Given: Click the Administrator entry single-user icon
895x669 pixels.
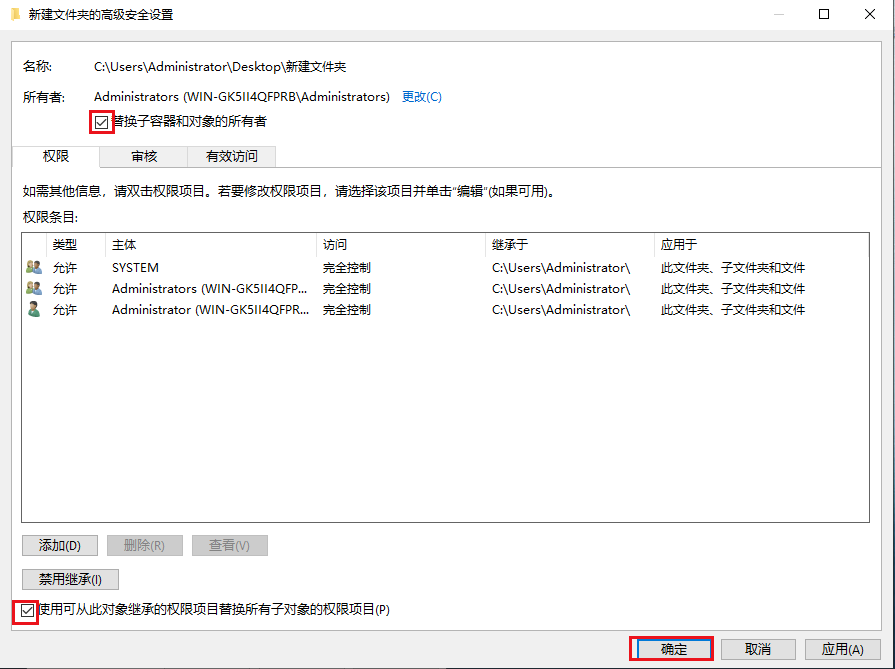Looking at the screenshot, I should pyautogui.click(x=34, y=310).
